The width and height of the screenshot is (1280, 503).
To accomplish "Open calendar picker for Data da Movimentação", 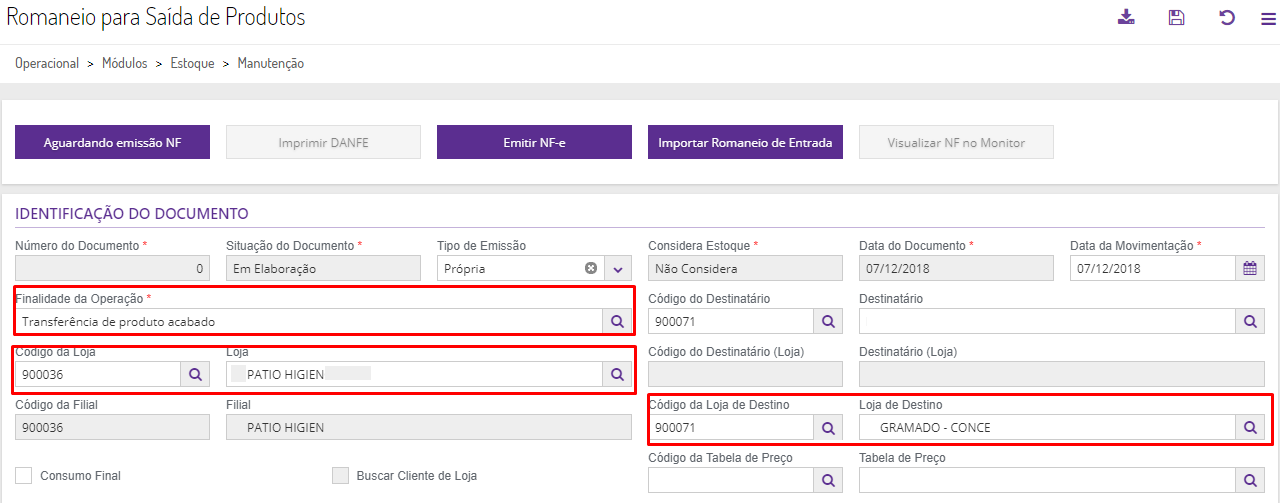I will (x=1249, y=268).
